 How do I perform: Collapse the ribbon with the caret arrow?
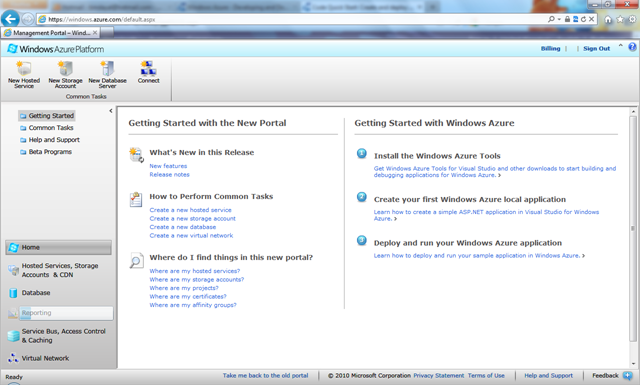click(x=620, y=45)
